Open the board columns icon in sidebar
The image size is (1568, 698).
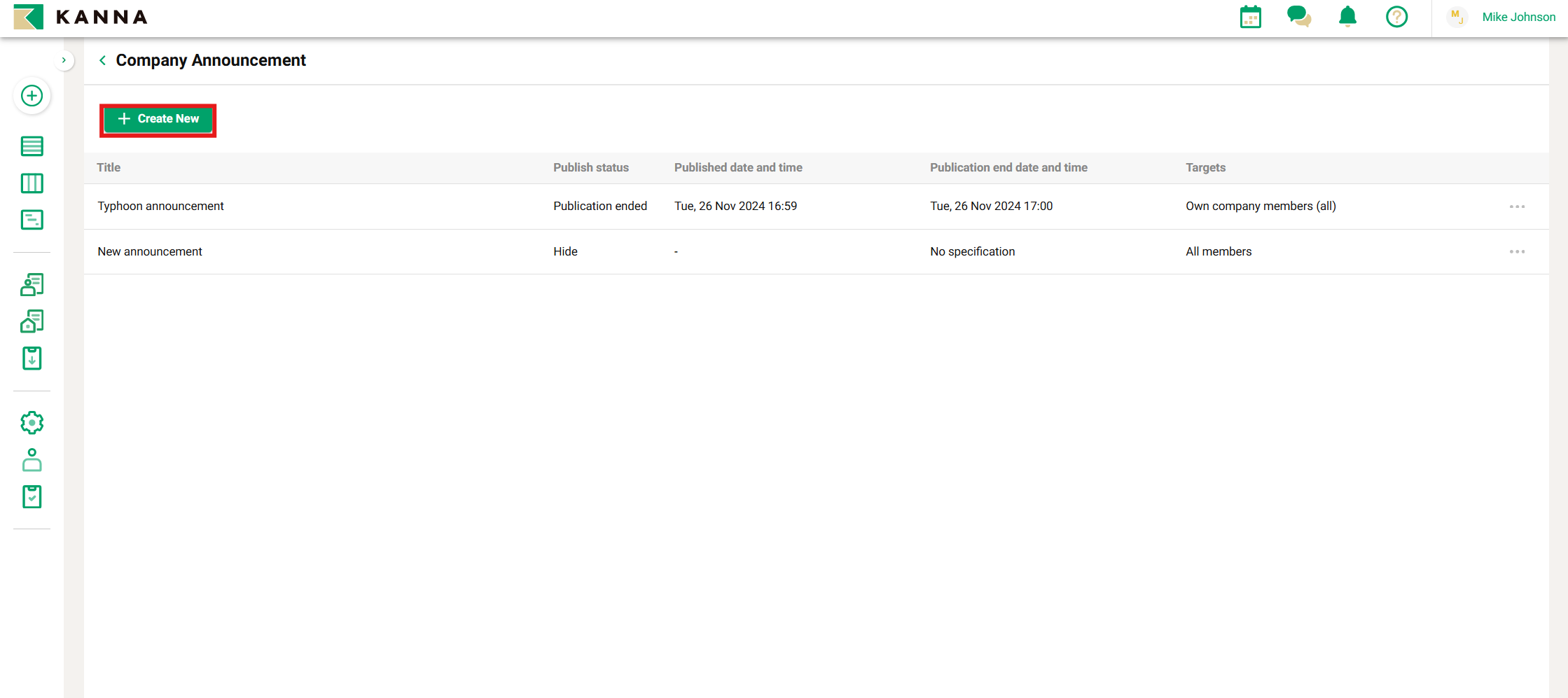(x=32, y=183)
